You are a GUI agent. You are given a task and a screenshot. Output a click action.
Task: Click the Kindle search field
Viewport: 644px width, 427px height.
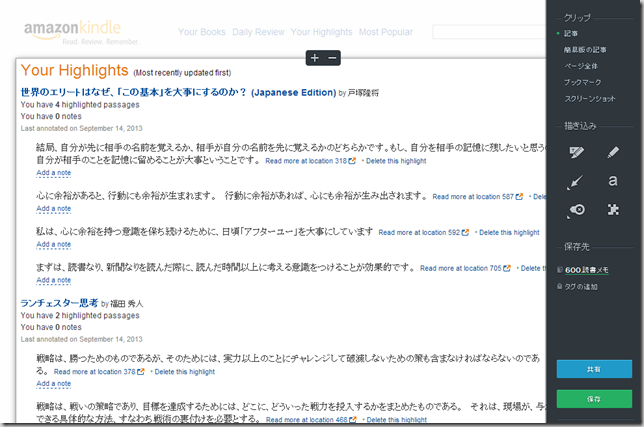tap(489, 32)
